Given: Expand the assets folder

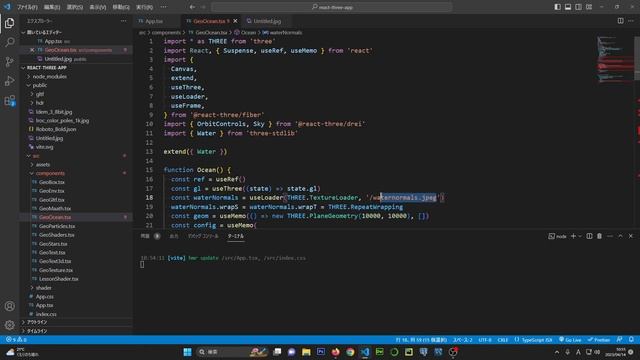Looking at the screenshot, I should pyautogui.click(x=76, y=164).
